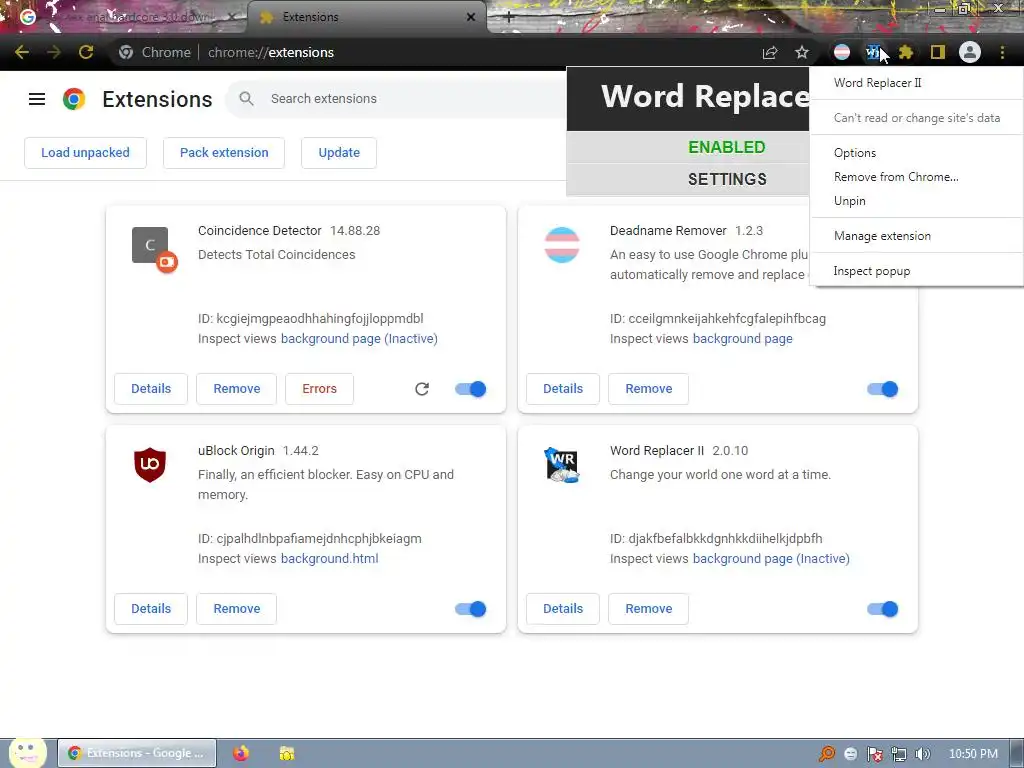Open the Deadname Remover toolbar icon
Screen dimensions: 1024x768
coord(842,52)
